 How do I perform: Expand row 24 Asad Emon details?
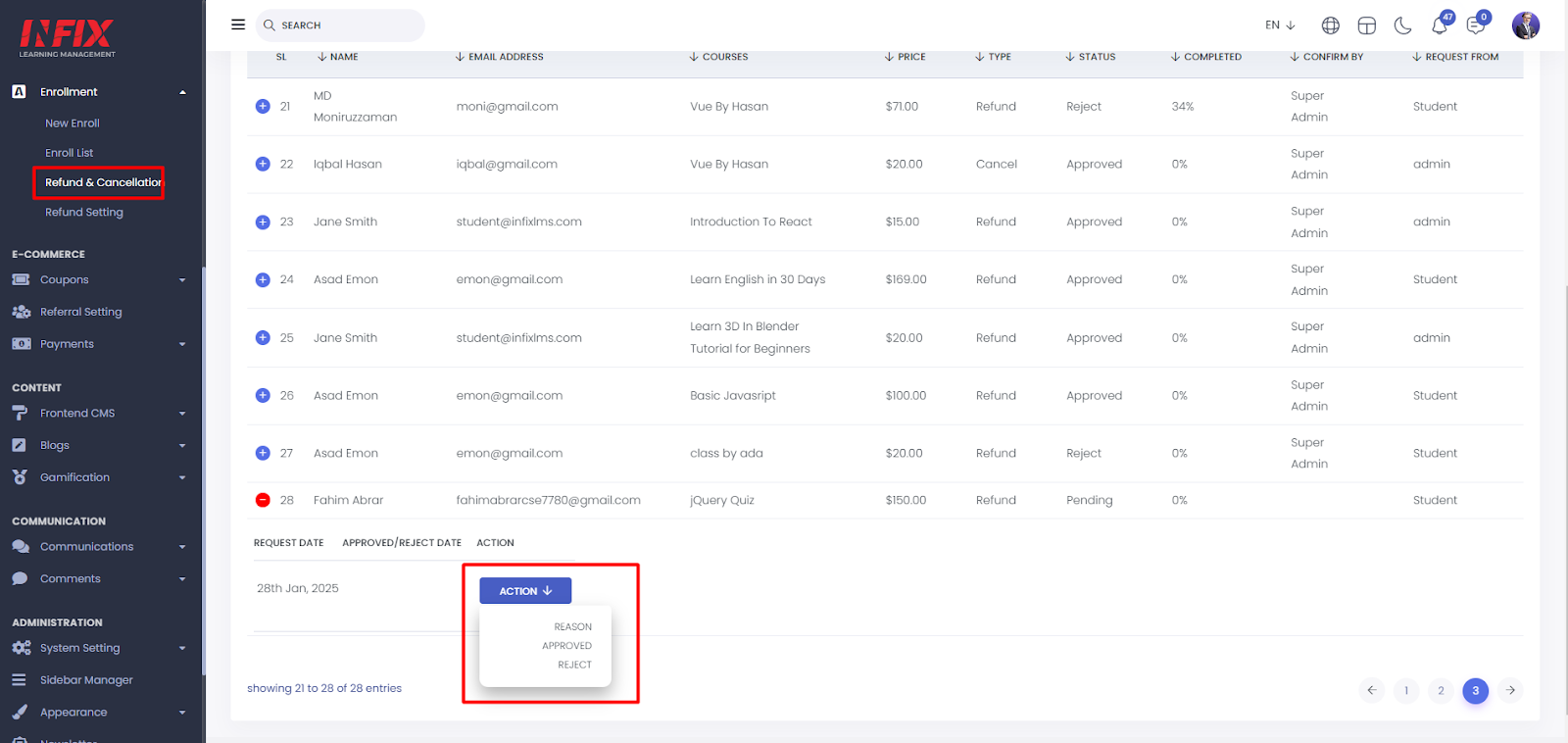(263, 279)
